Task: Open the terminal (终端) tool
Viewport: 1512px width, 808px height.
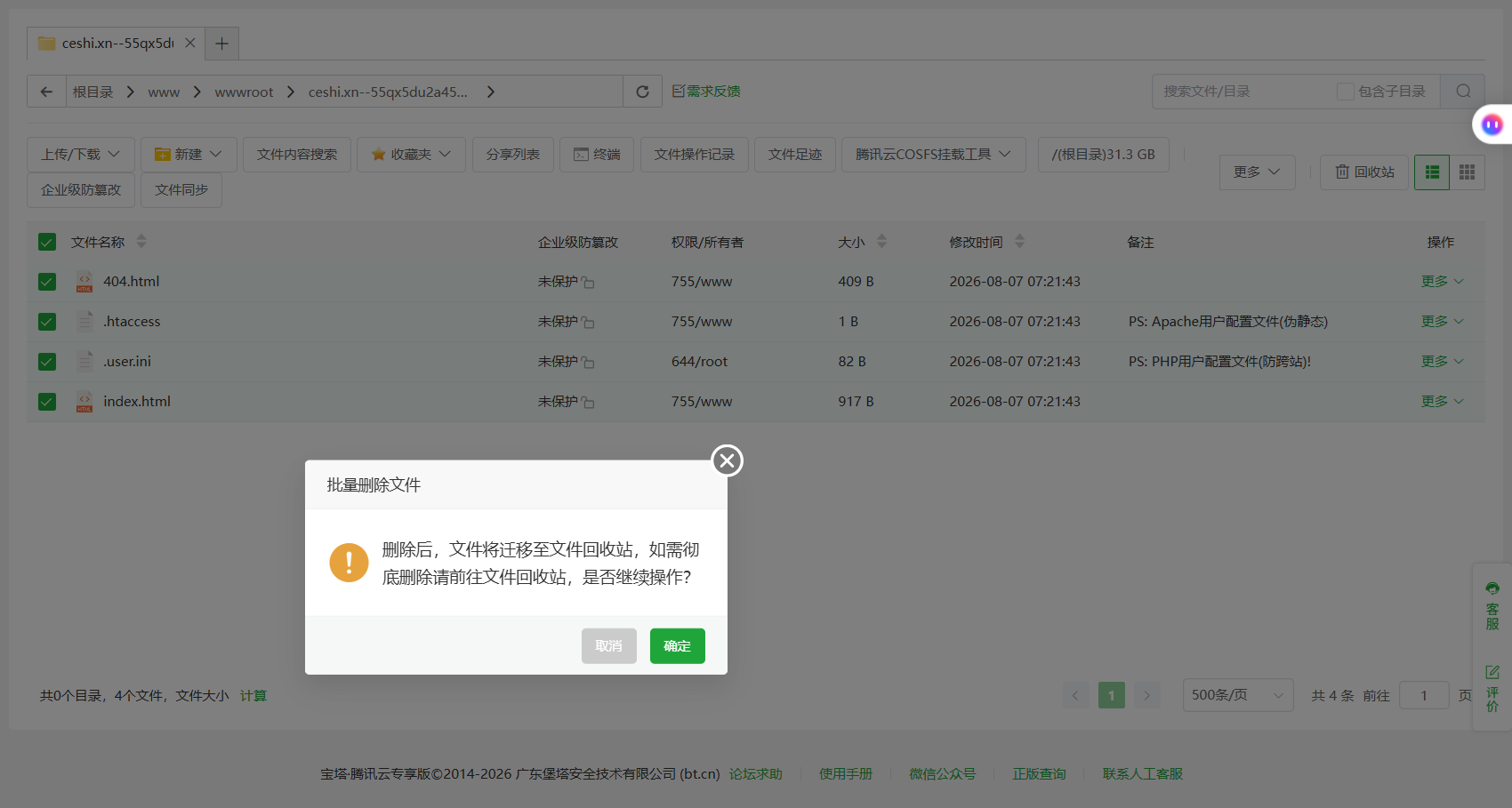Action: click(597, 155)
